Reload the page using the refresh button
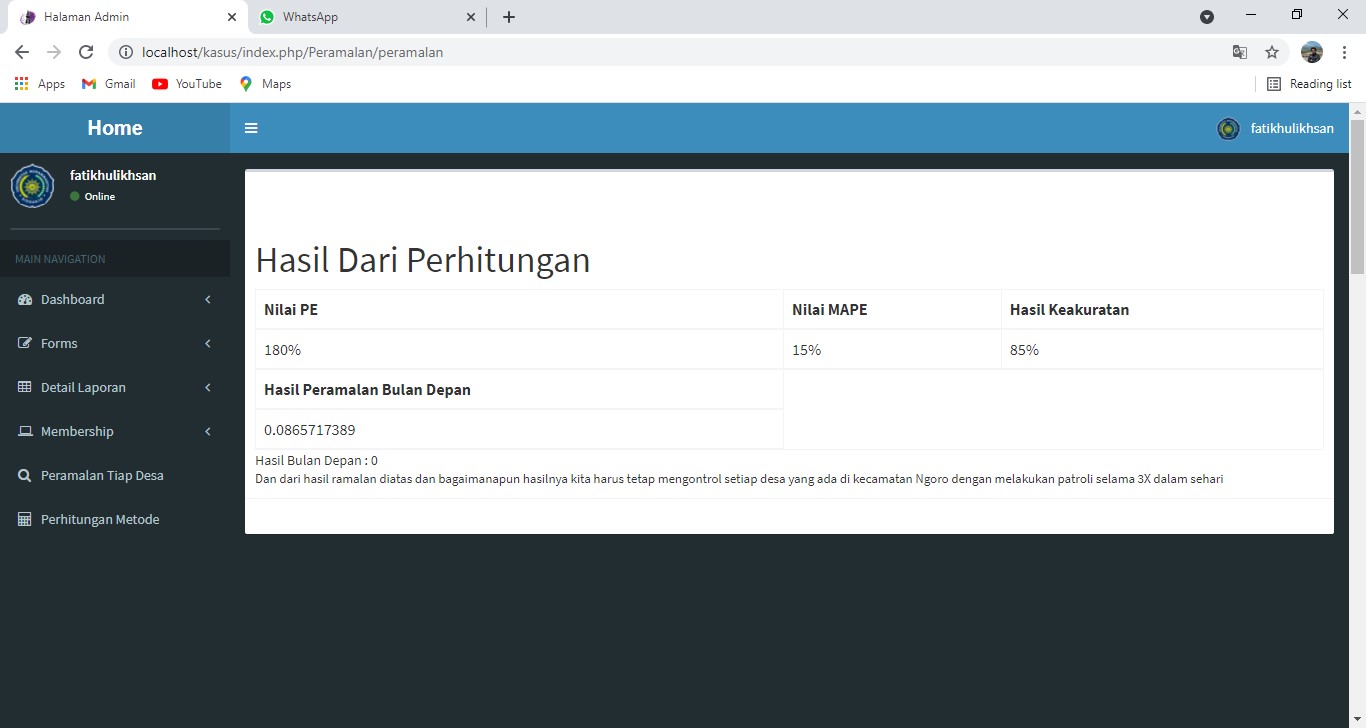Image resolution: width=1366 pixels, height=728 pixels. (x=86, y=52)
